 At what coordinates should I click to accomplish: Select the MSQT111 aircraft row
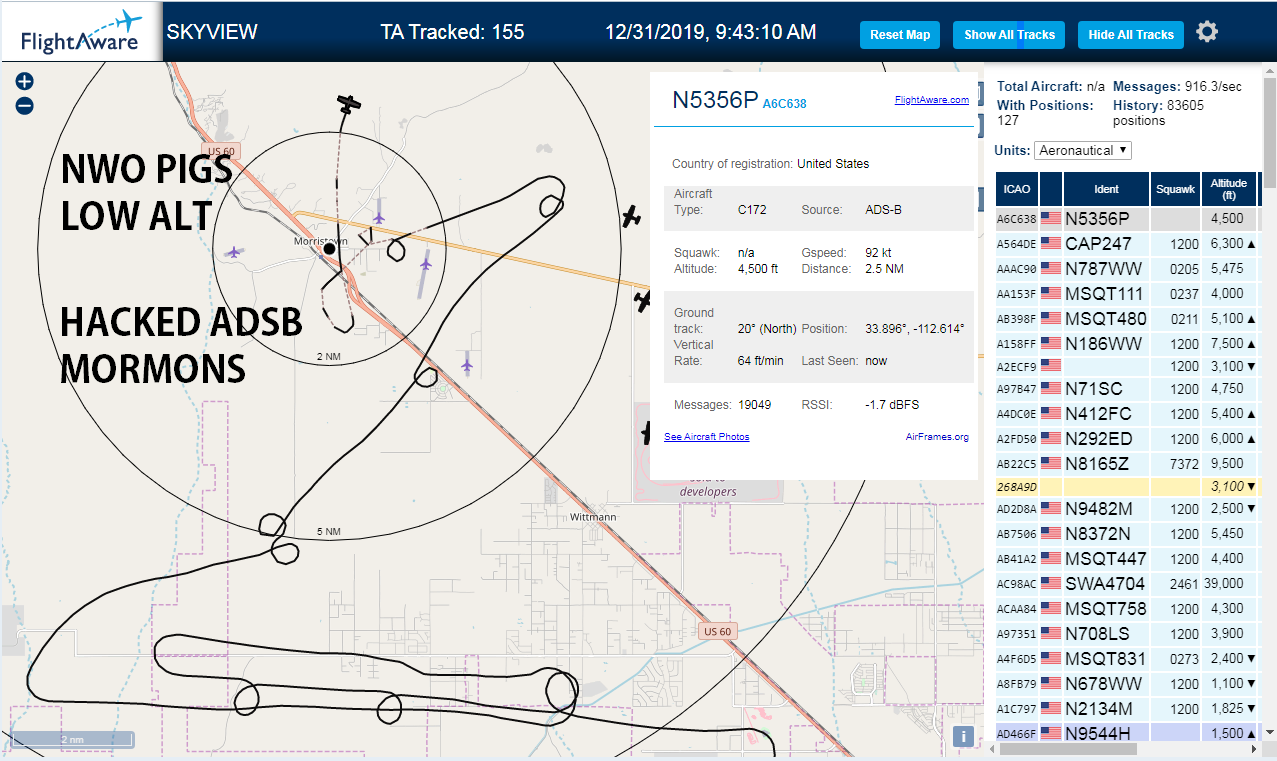[1127, 294]
